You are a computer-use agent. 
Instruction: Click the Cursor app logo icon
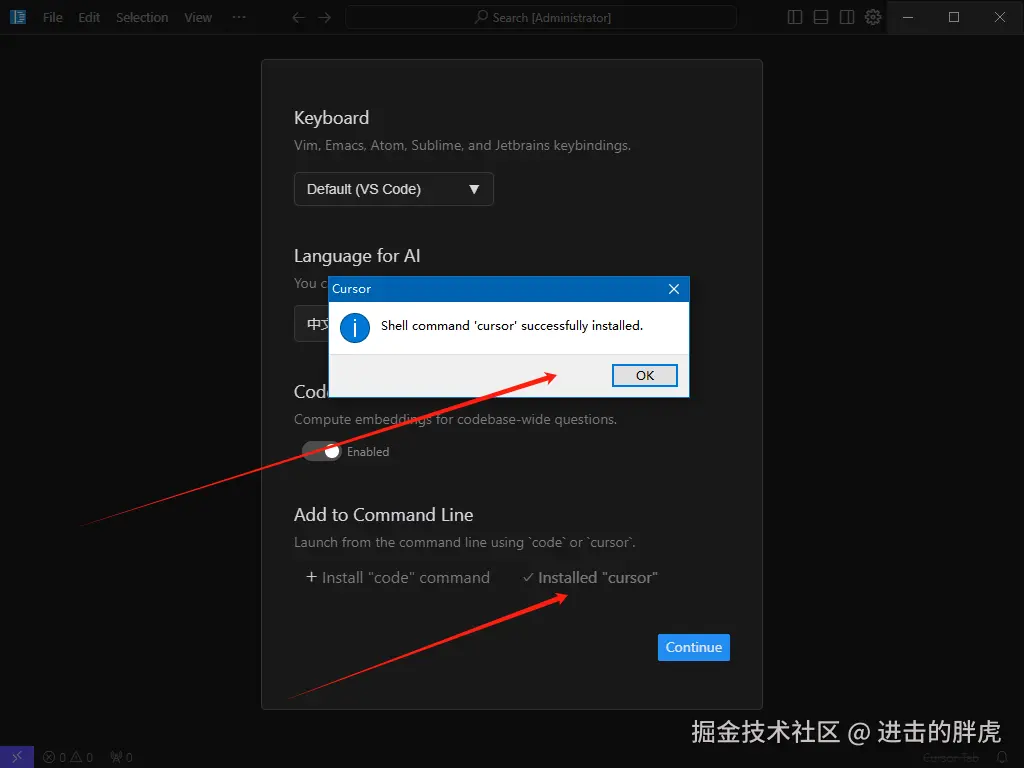(18, 17)
